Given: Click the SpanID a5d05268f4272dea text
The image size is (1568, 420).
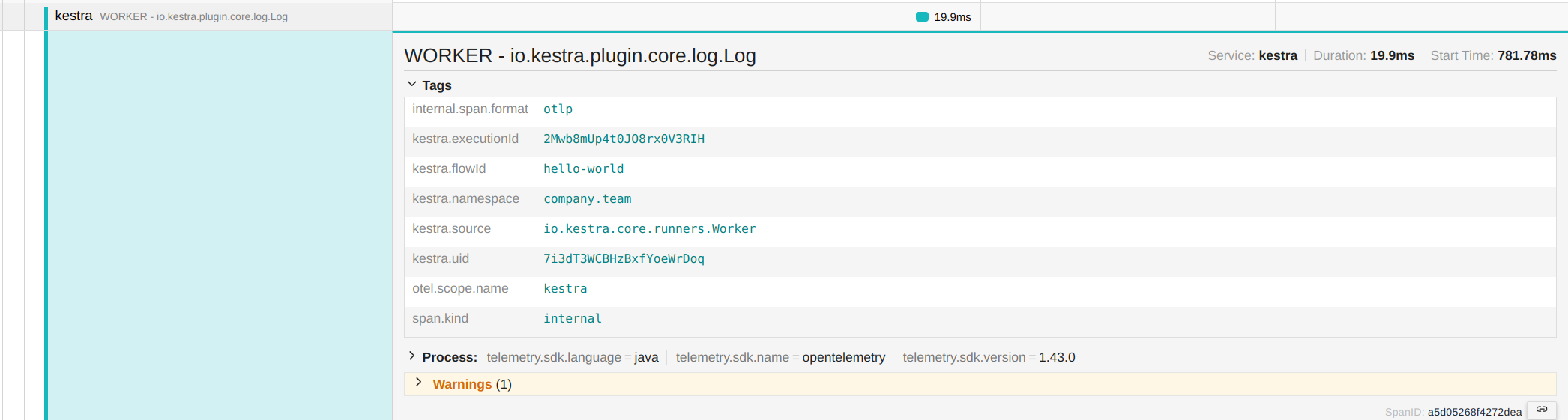Looking at the screenshot, I should 1453,412.
